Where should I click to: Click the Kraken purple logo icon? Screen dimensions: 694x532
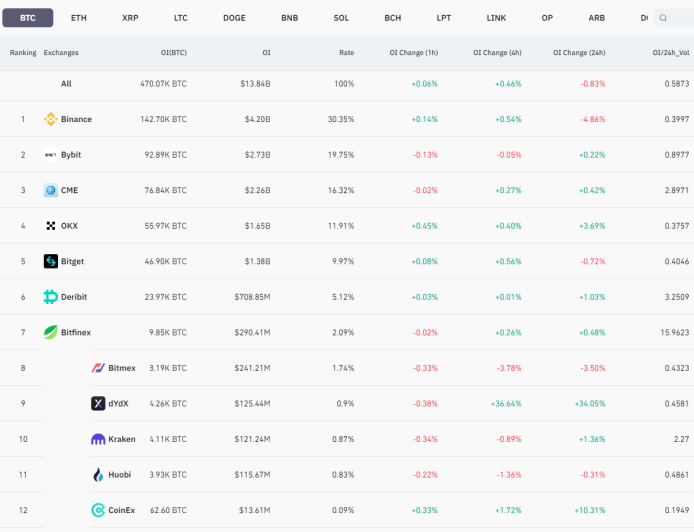point(98,439)
